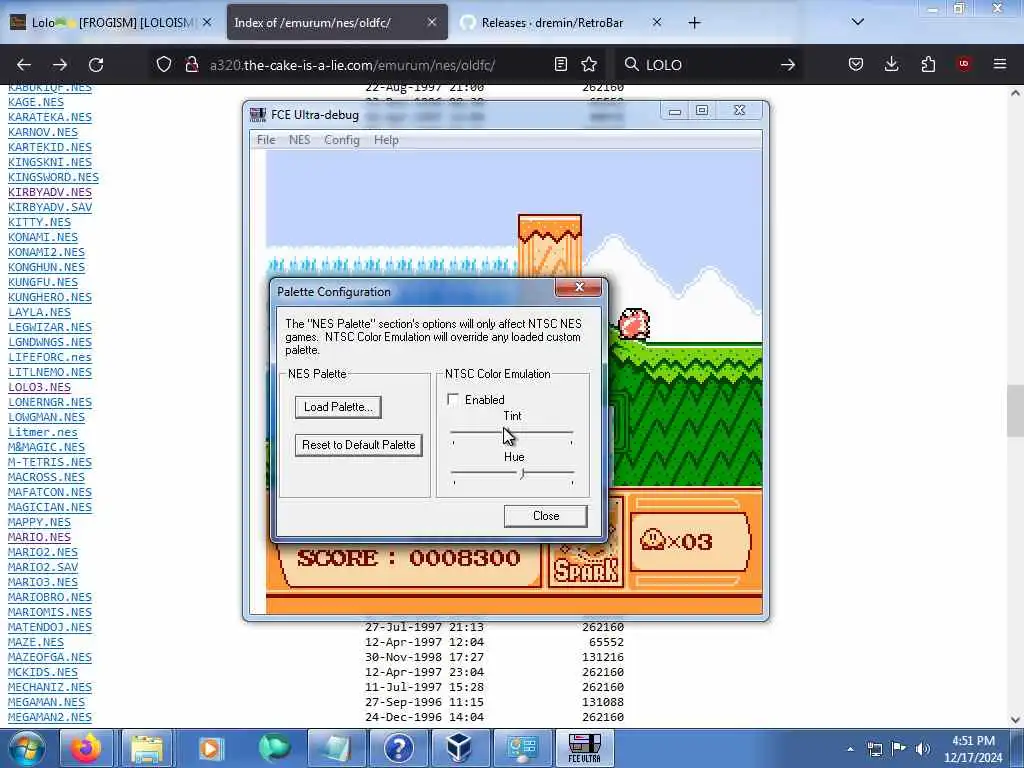The image size is (1024, 768).
Task: Click the Tint slider
Action: (512, 434)
